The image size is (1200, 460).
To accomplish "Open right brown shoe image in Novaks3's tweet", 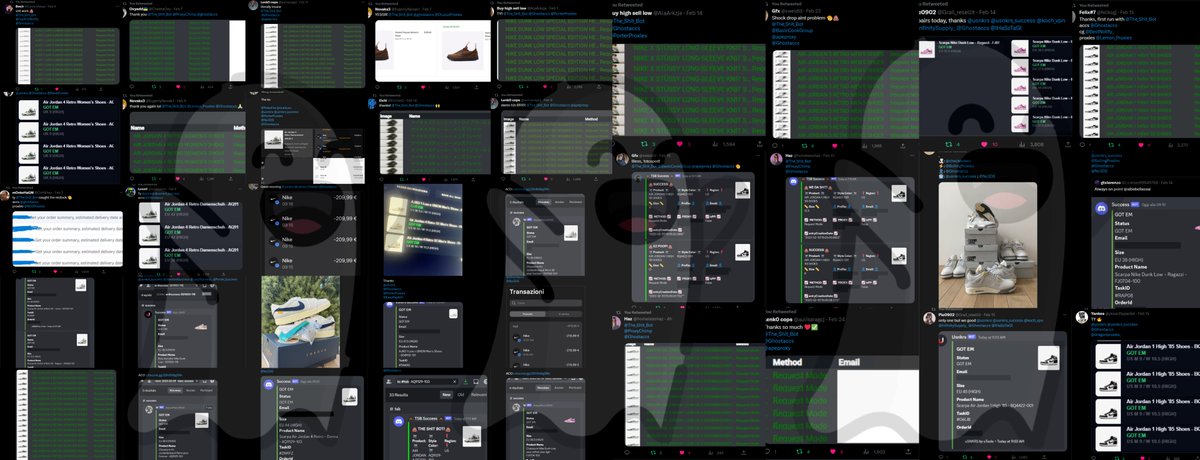I will pos(463,50).
